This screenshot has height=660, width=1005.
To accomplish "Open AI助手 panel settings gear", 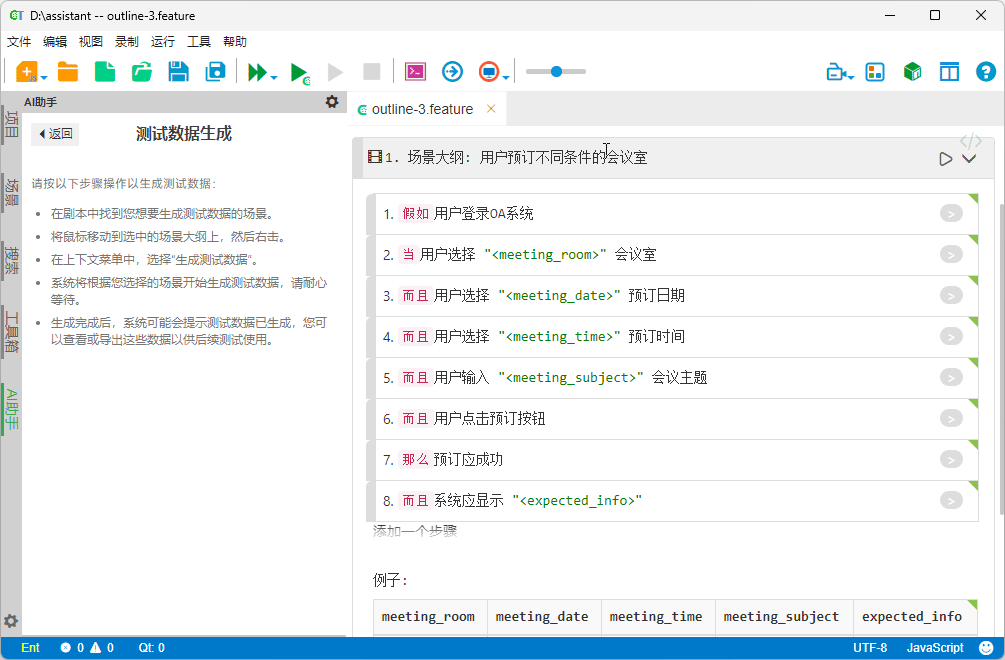I will pyautogui.click(x=332, y=101).
